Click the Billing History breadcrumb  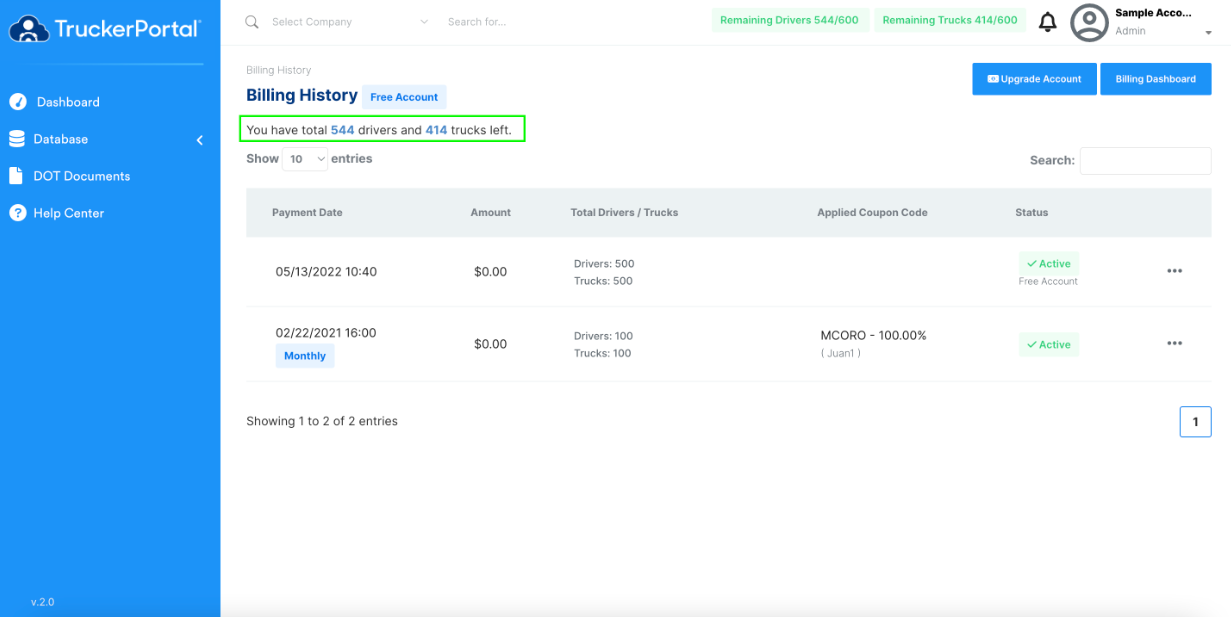tap(279, 70)
